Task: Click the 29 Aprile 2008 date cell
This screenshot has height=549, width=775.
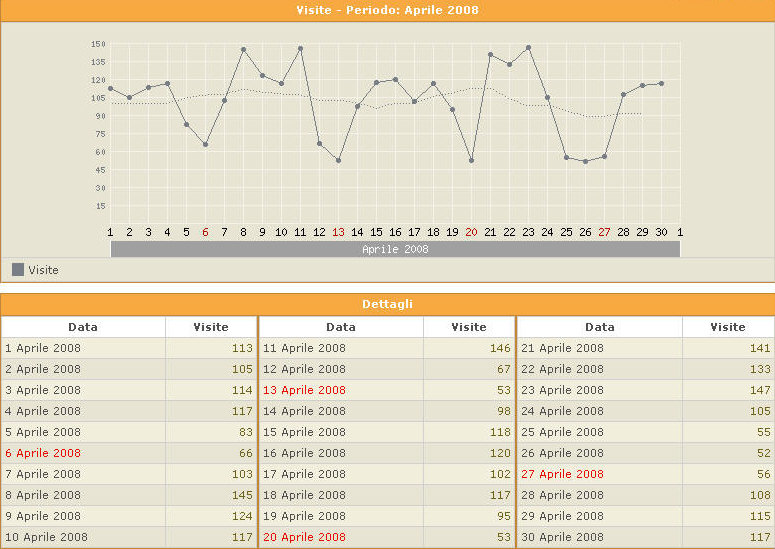Action: point(600,516)
